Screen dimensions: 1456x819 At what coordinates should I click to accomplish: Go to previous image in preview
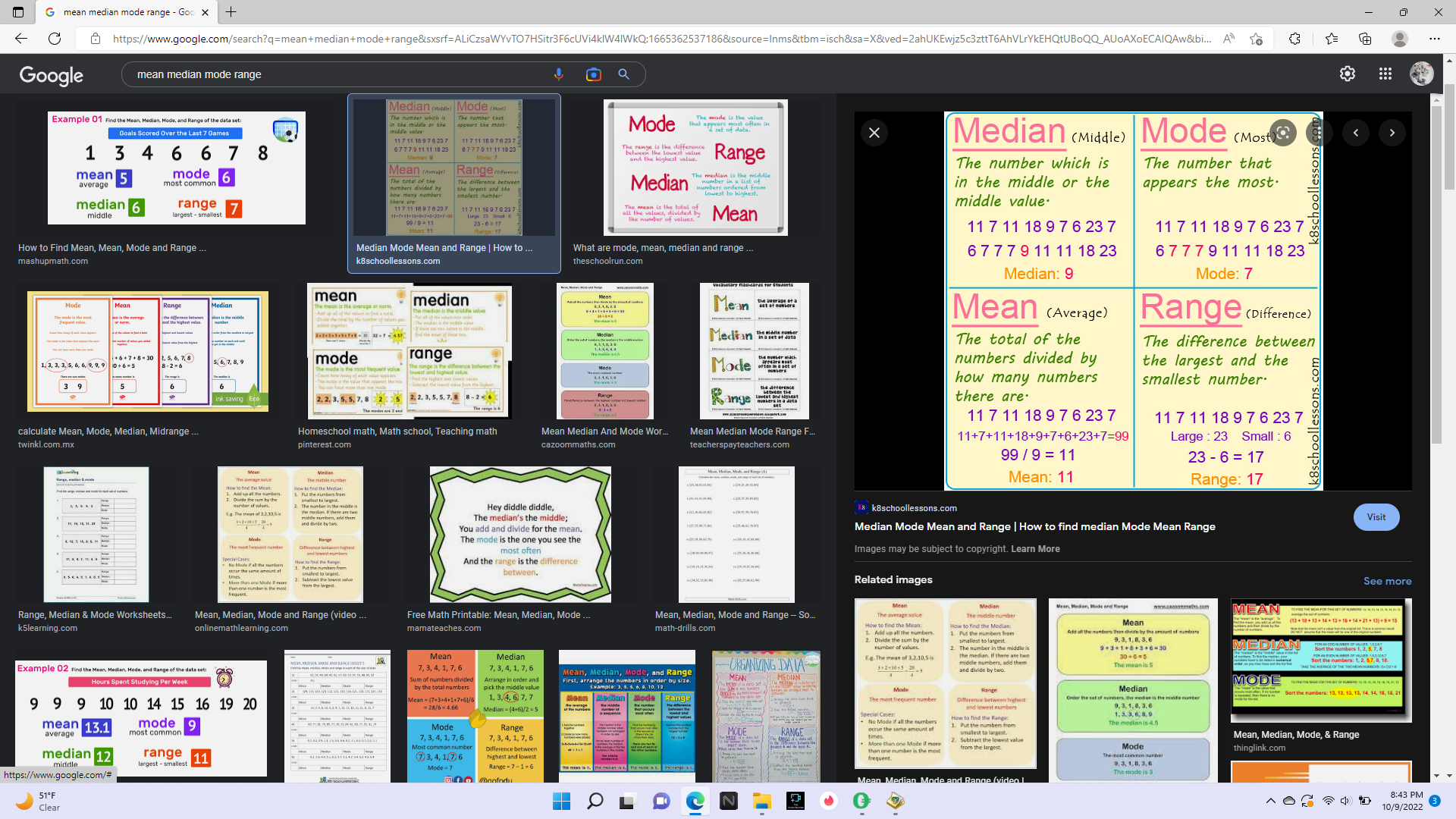1356,133
